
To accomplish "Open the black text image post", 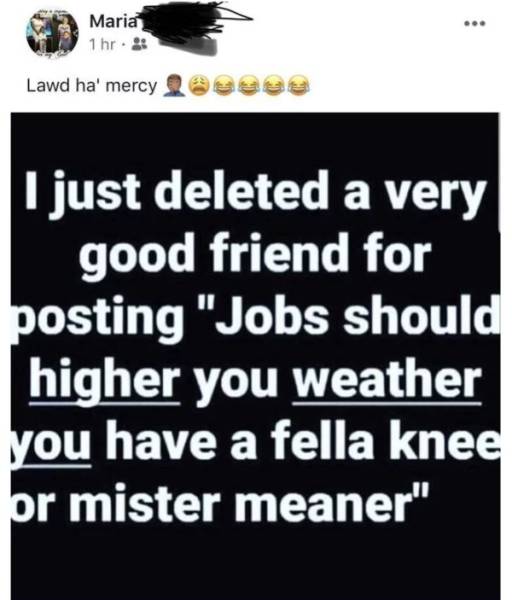I will (x=255, y=356).
